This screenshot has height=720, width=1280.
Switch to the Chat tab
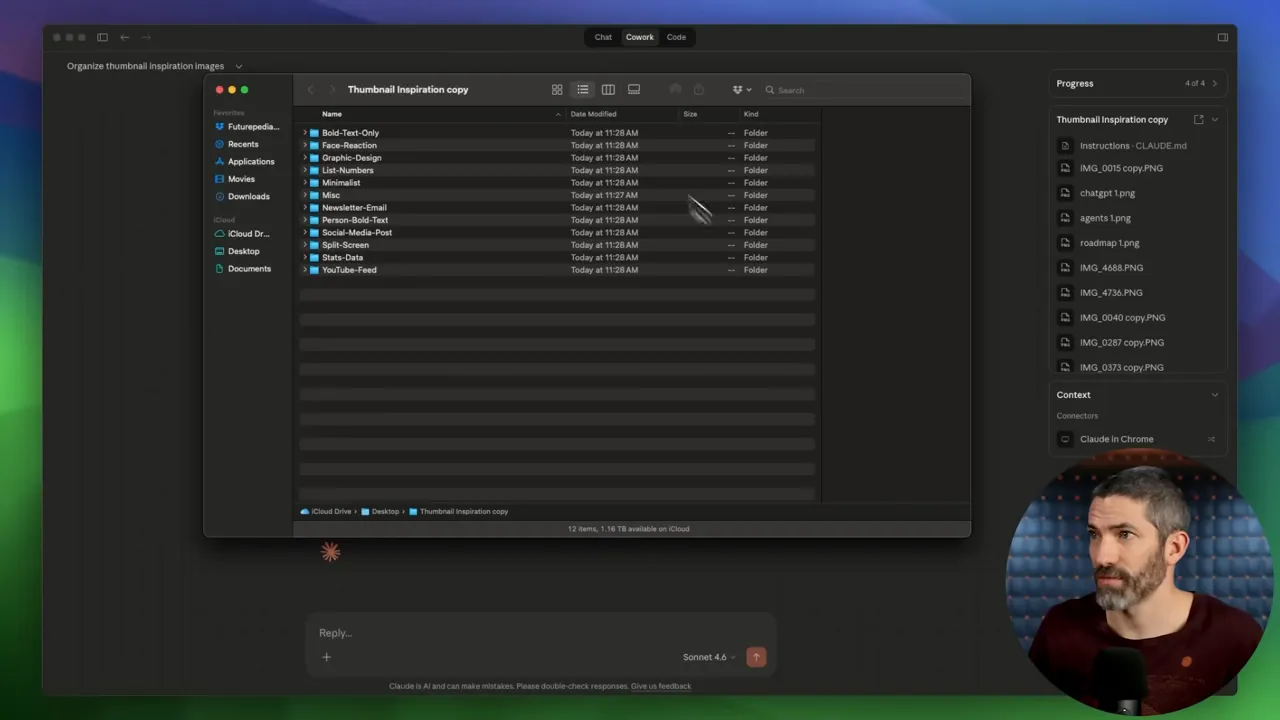click(603, 37)
